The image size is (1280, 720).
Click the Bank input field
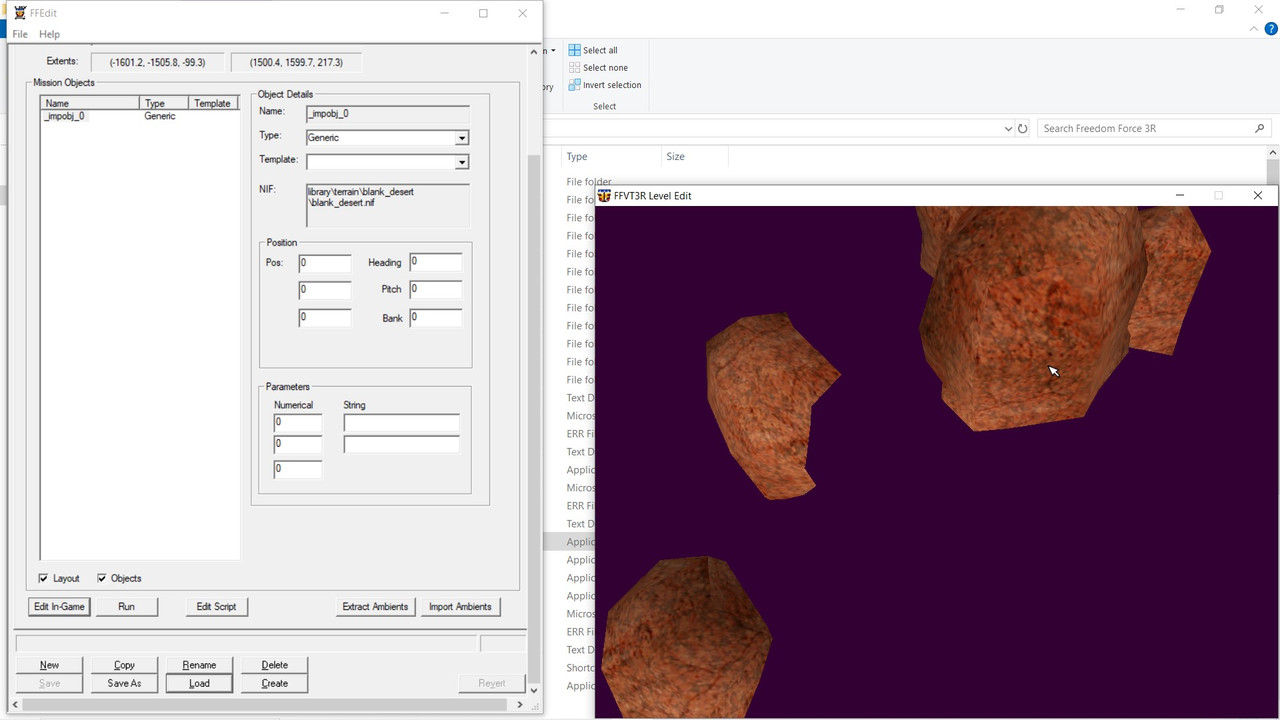(435, 318)
